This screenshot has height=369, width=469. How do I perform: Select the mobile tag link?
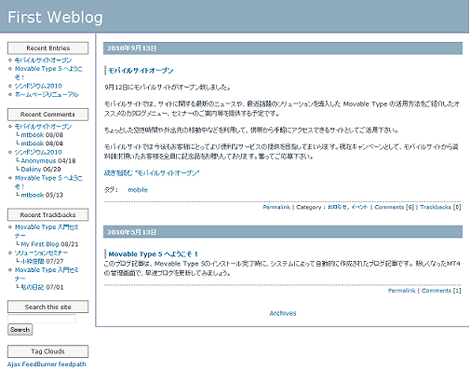(138, 190)
